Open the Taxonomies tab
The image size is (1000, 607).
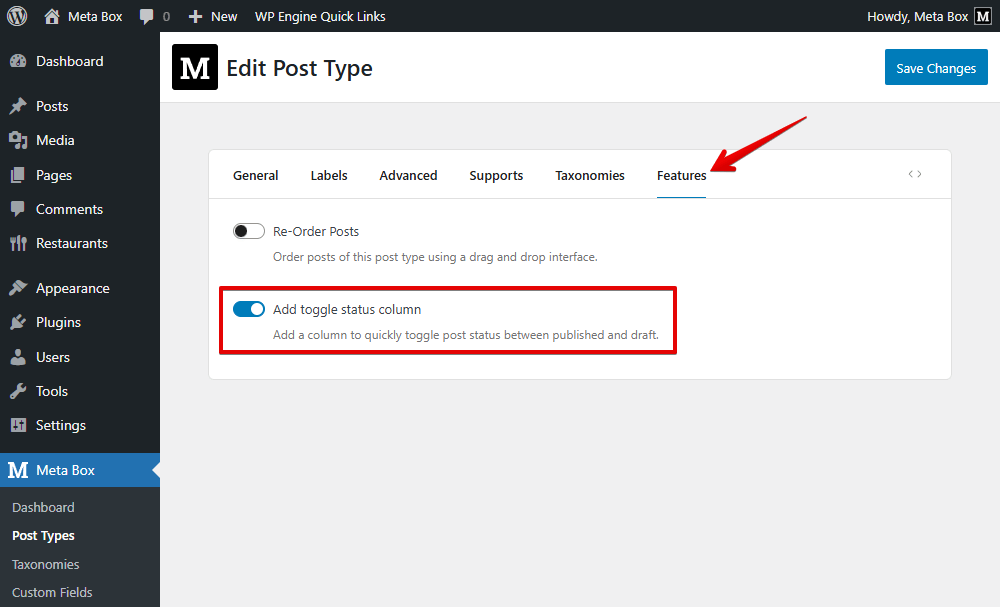(x=589, y=175)
